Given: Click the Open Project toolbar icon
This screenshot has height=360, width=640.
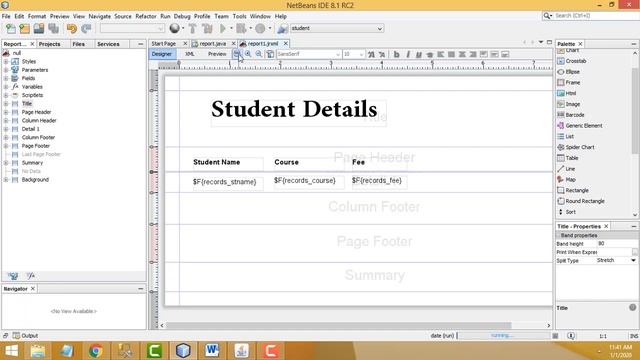Looking at the screenshot, I should 39,29.
